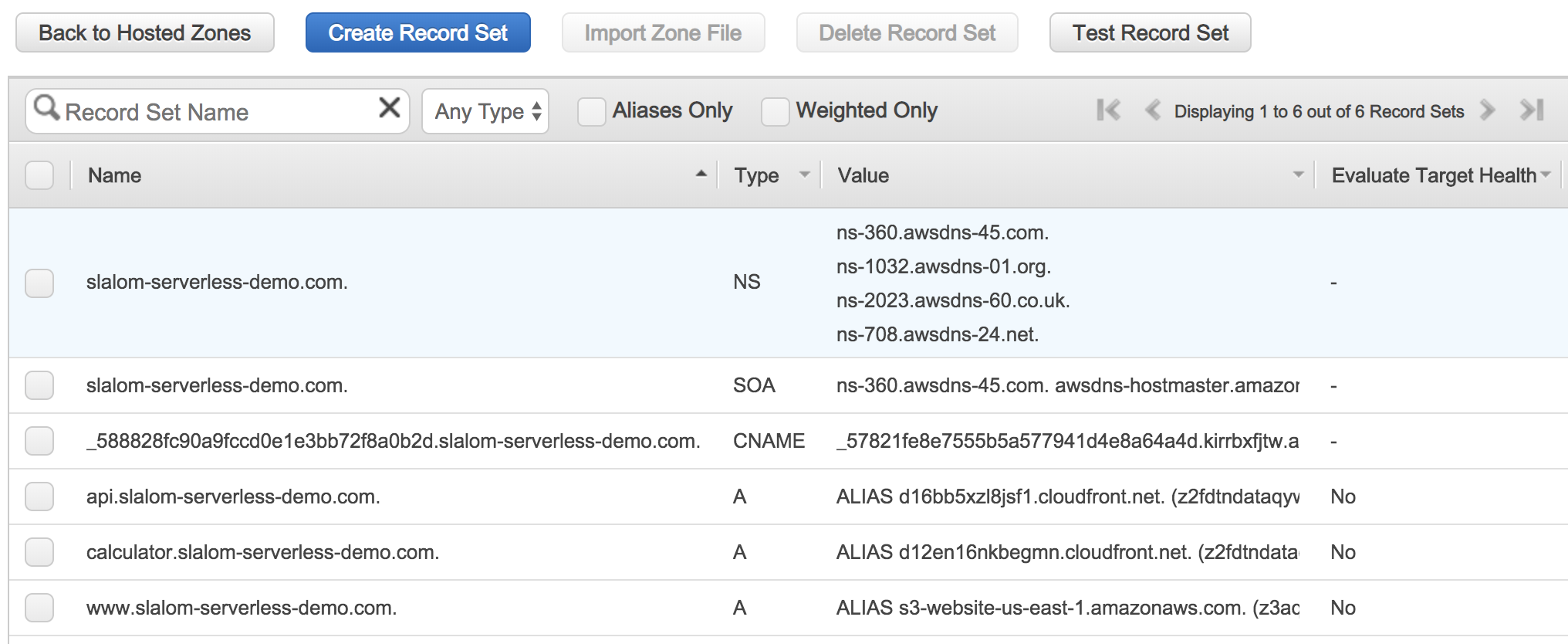Enable the Weighted Only checkbox
This screenshot has width=1568, height=644.
tap(775, 111)
